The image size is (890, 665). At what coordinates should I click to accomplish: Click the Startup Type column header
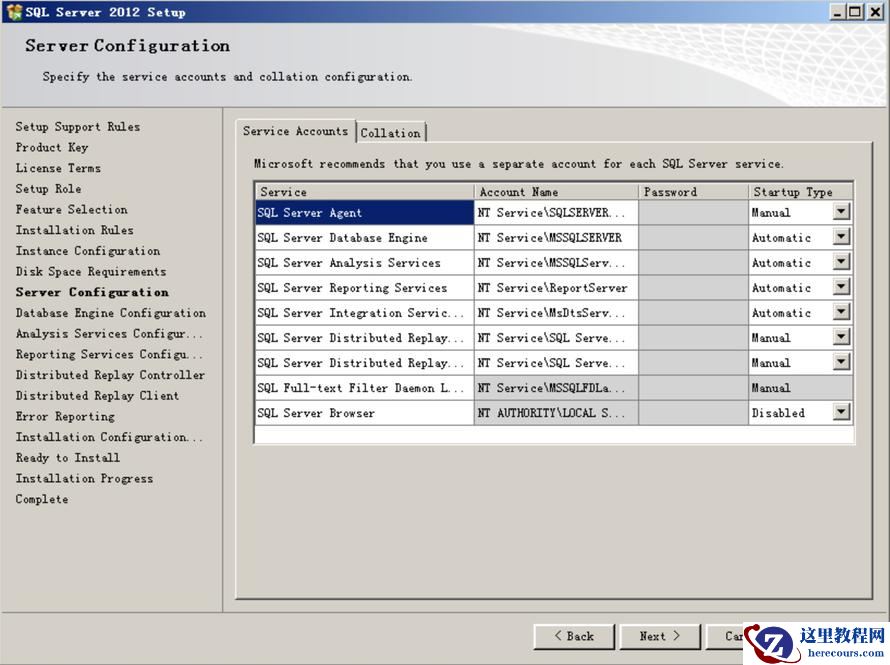[x=800, y=192]
